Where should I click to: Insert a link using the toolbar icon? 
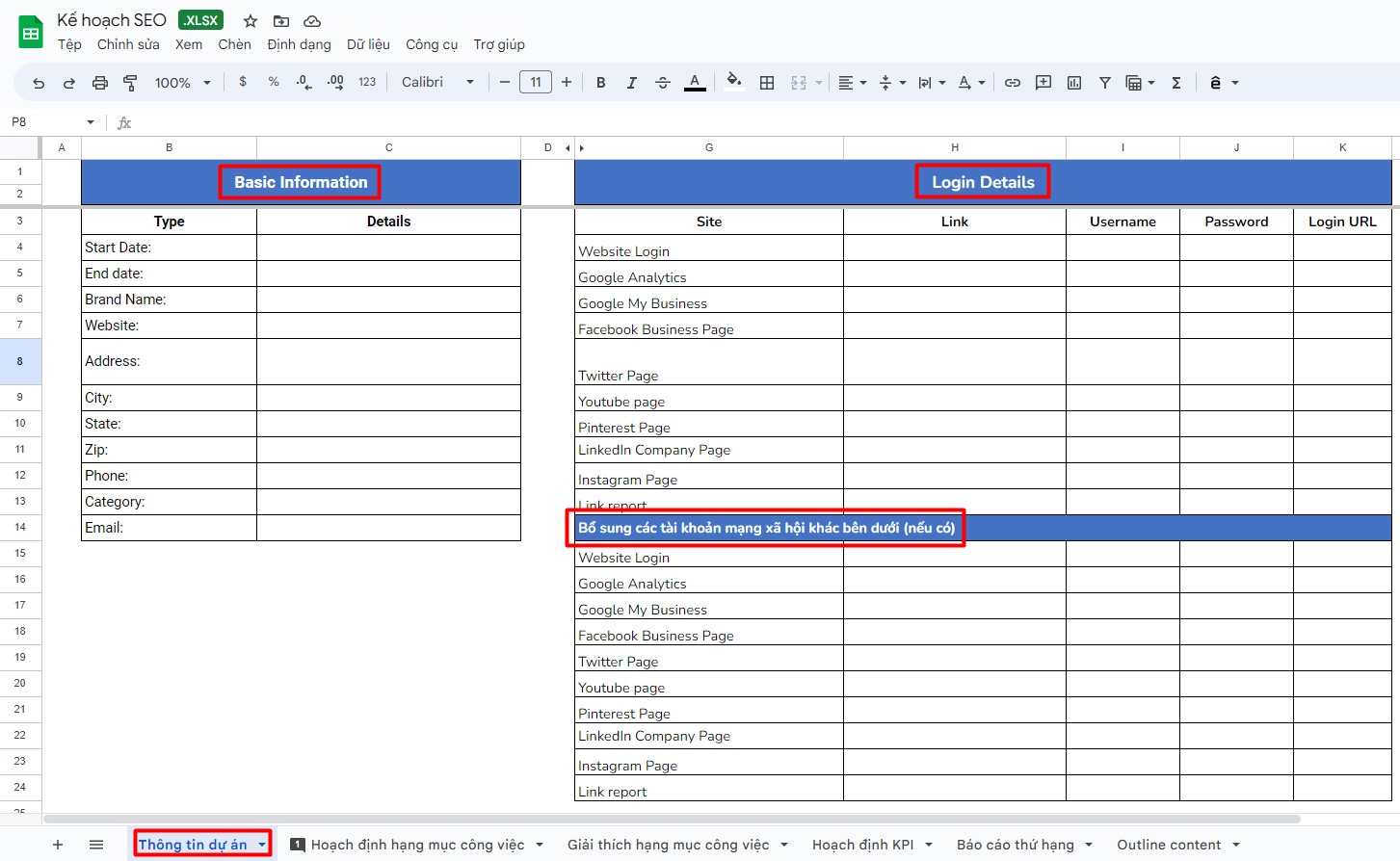[x=1012, y=83]
